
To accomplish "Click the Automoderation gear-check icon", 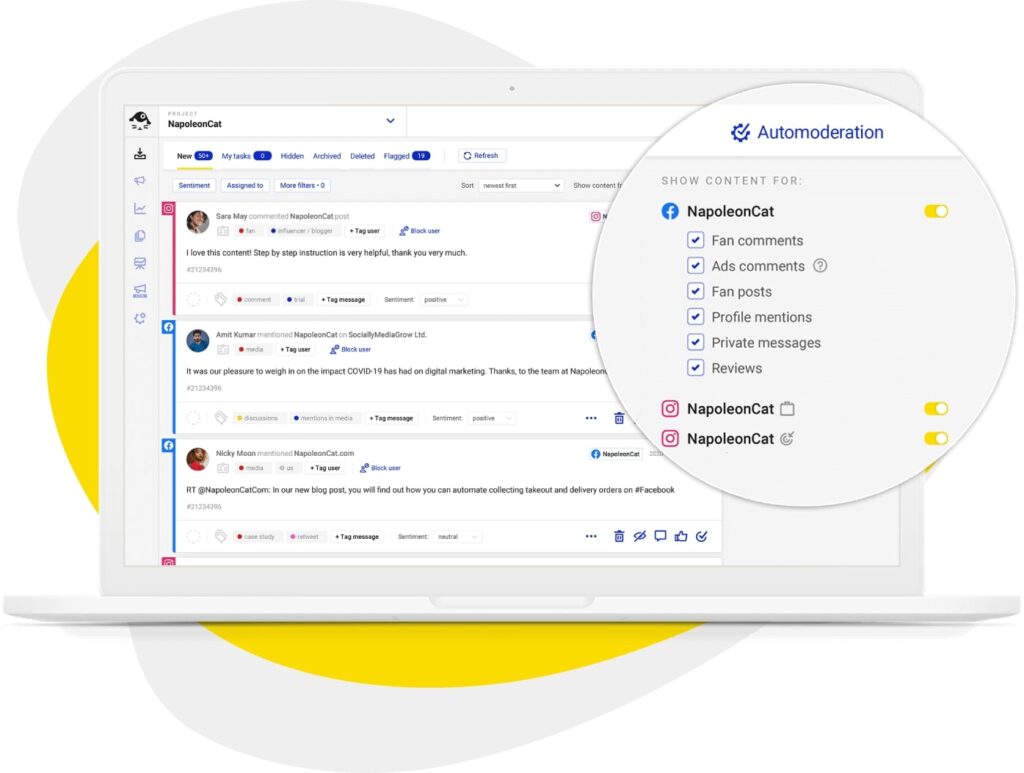I will pos(741,132).
